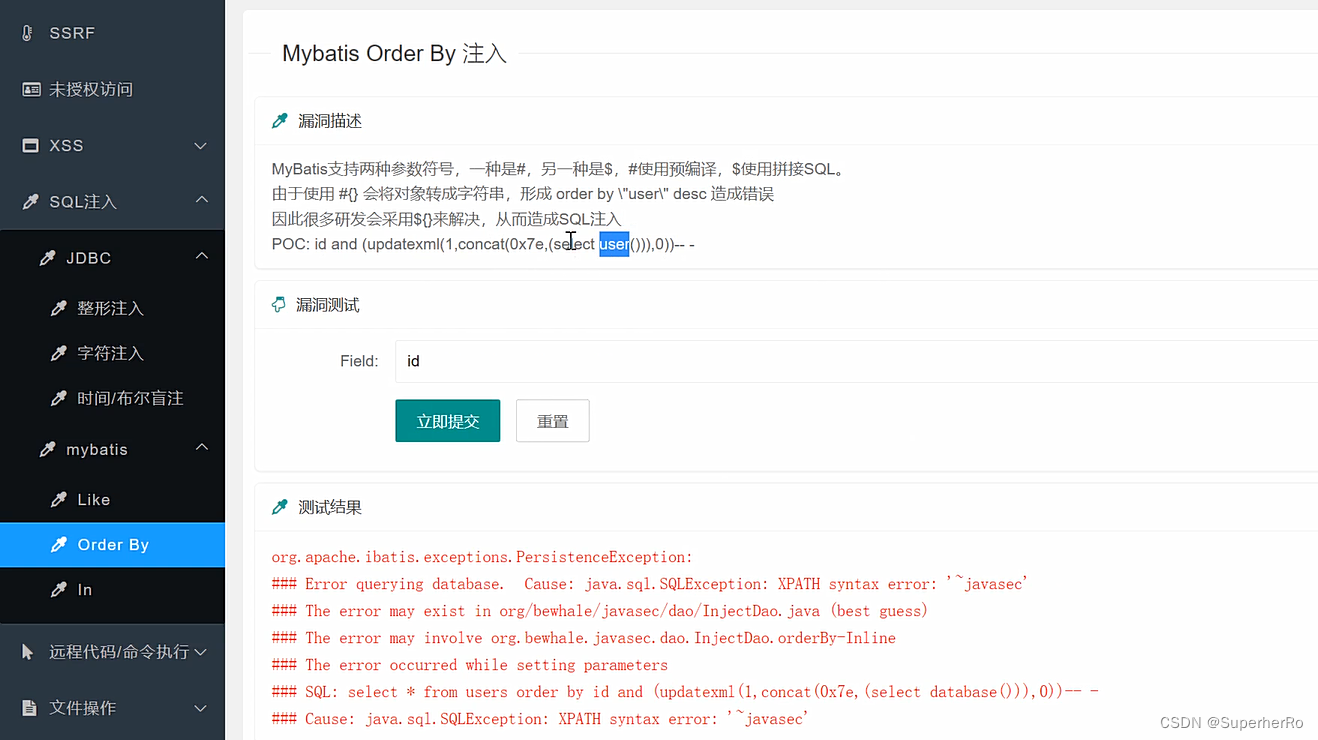Image resolution: width=1318 pixels, height=740 pixels.
Task: Collapse the JDBC submenu chevron
Action: point(201,256)
